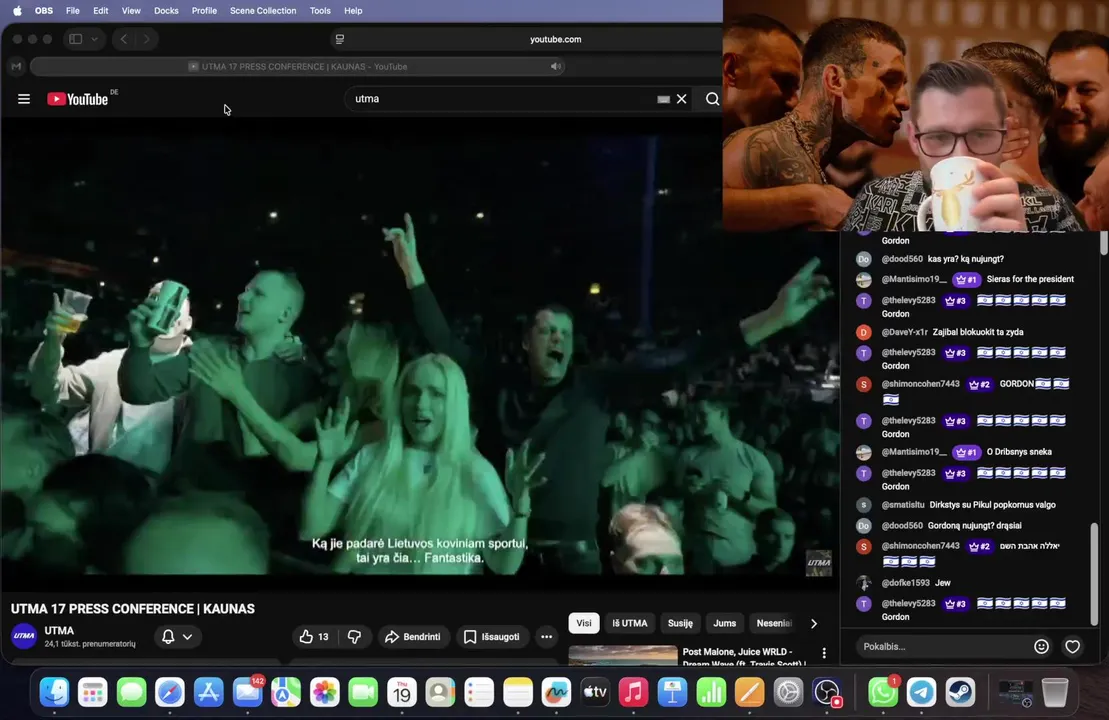Toggle Safari sidebar panel
This screenshot has height=720, width=1109.
[76, 39]
